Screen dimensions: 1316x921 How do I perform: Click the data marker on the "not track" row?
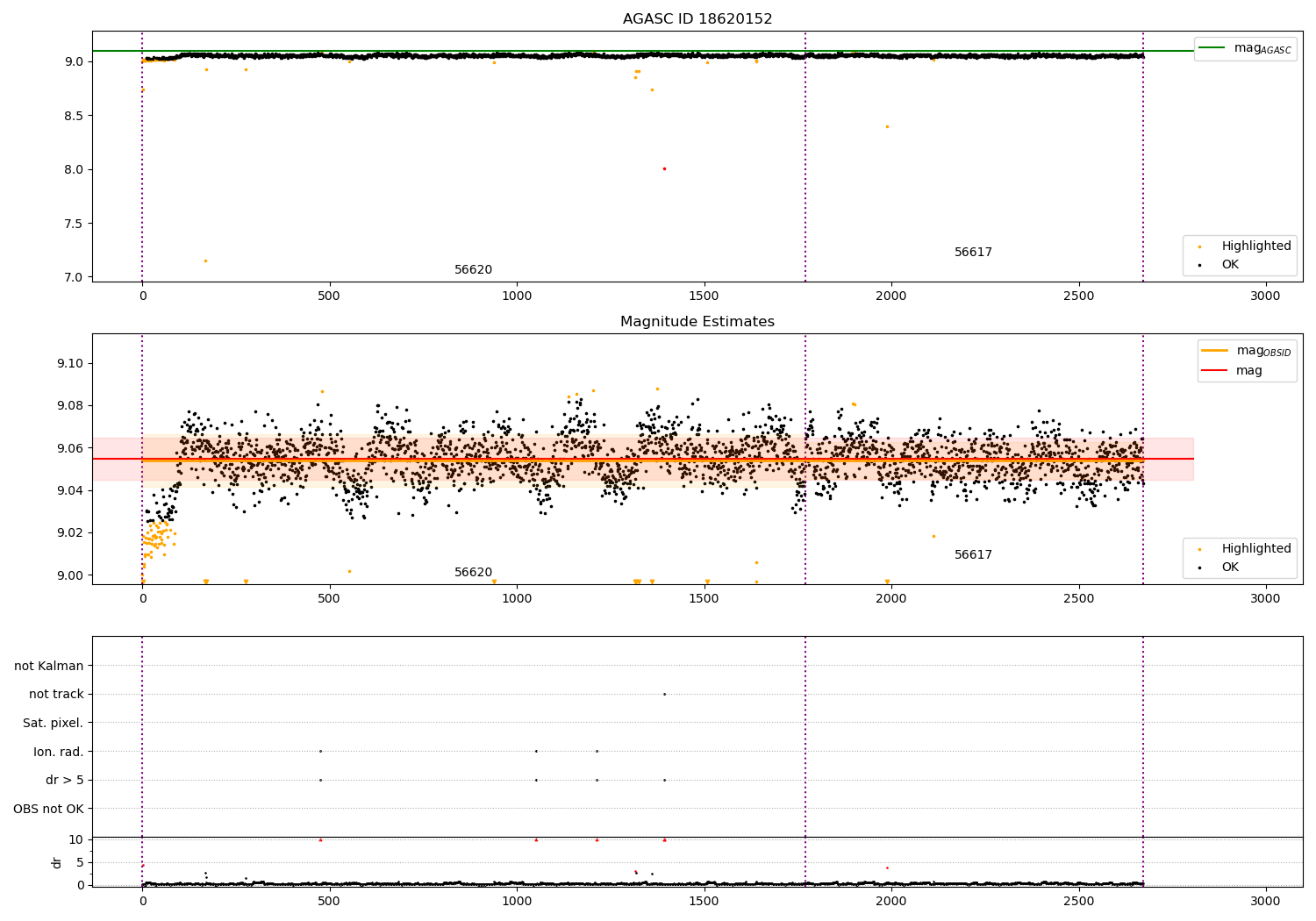[664, 694]
